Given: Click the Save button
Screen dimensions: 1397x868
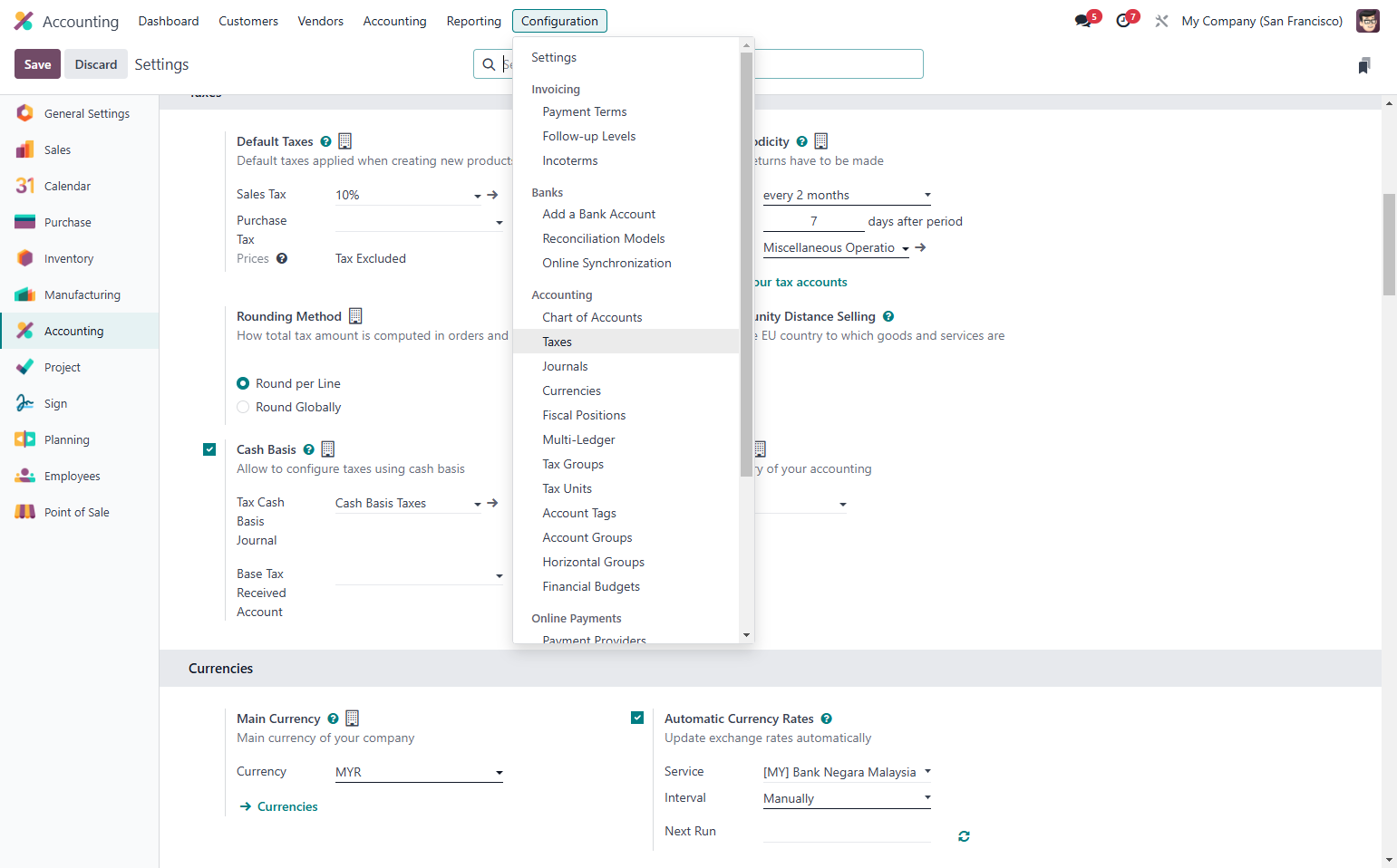Looking at the screenshot, I should [37, 64].
